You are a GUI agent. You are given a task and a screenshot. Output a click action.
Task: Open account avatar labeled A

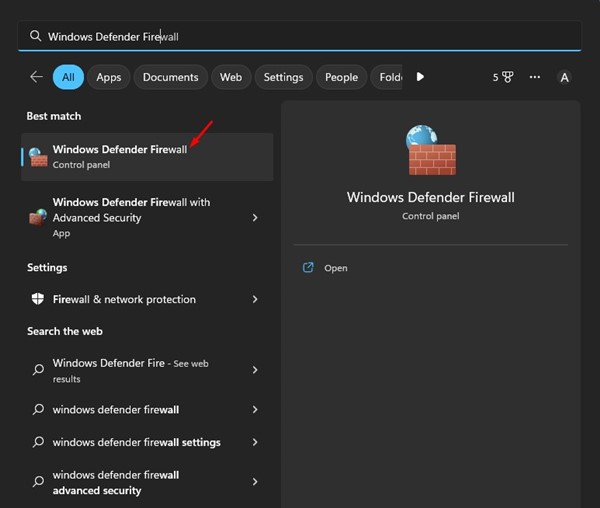[564, 78]
